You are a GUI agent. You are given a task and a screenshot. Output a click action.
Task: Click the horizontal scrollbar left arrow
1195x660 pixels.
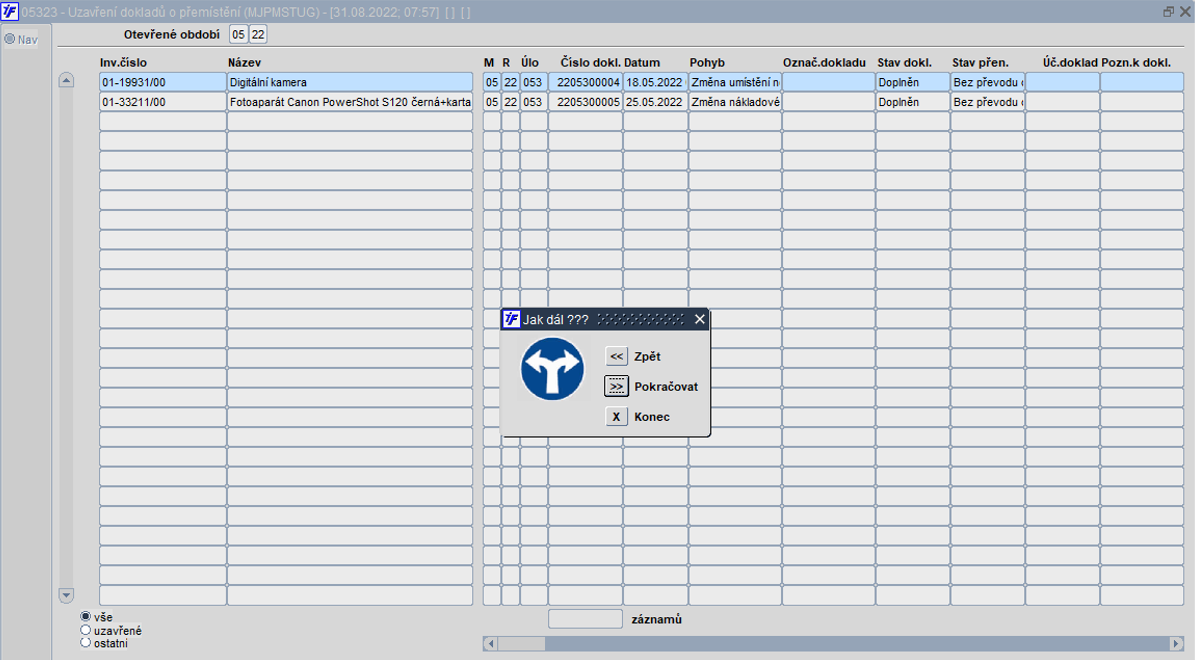(491, 644)
